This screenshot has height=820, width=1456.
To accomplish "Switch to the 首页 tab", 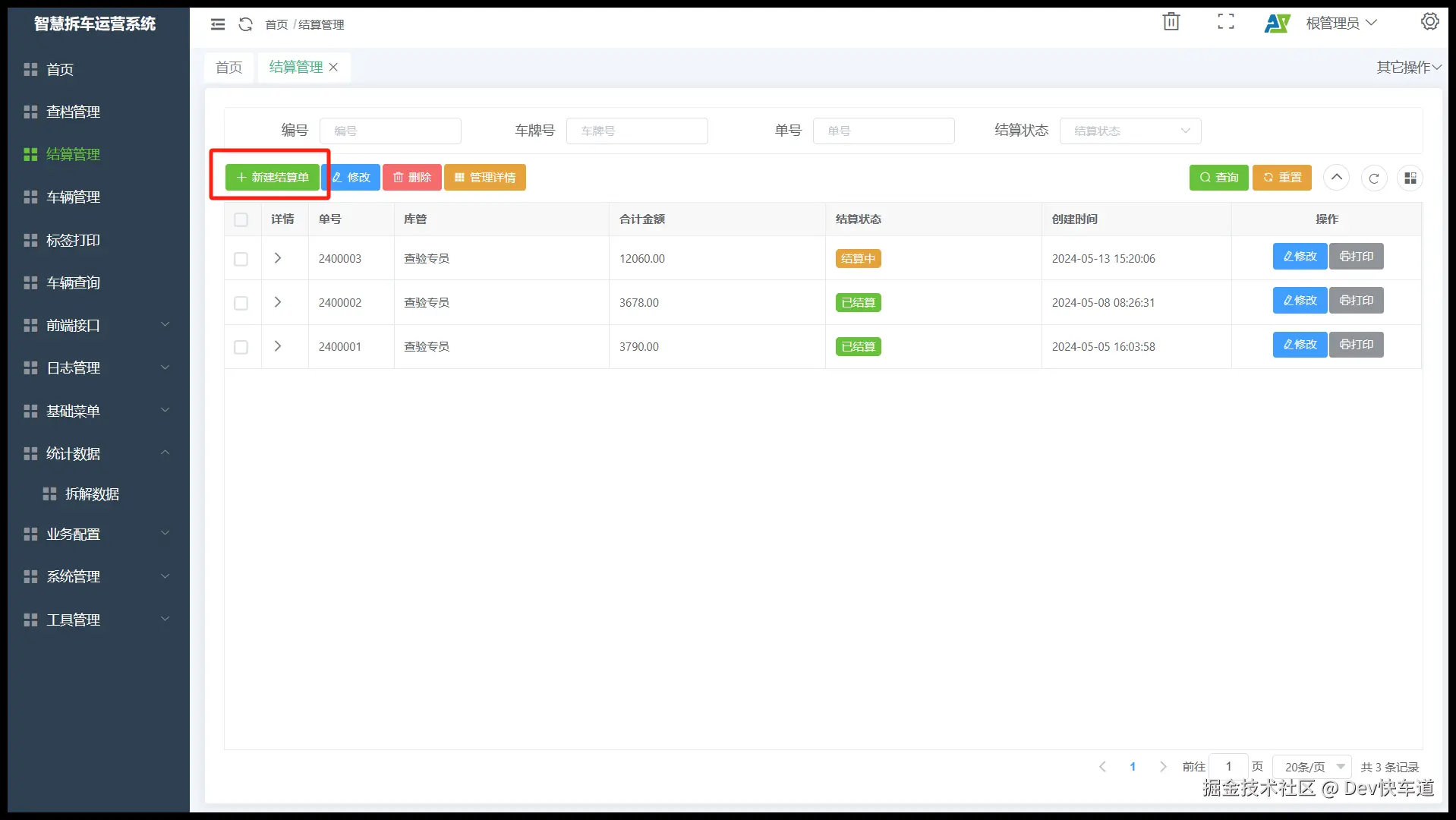I will pyautogui.click(x=229, y=68).
